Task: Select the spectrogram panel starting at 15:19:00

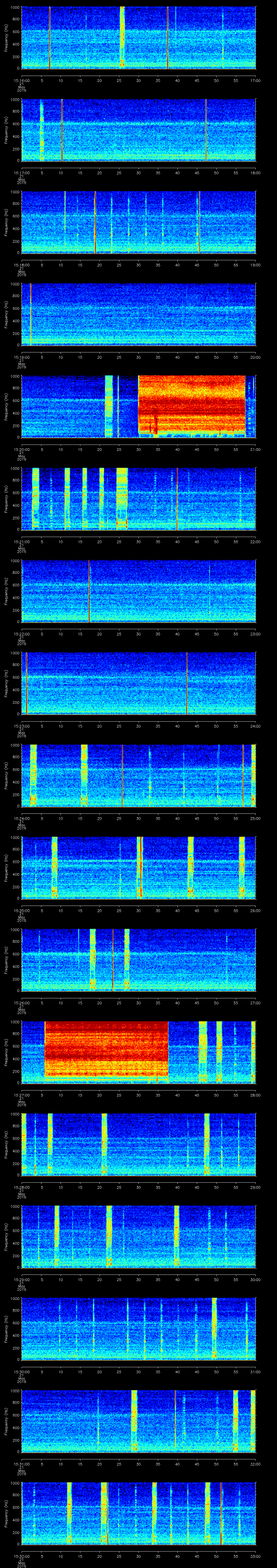Action: (139, 315)
